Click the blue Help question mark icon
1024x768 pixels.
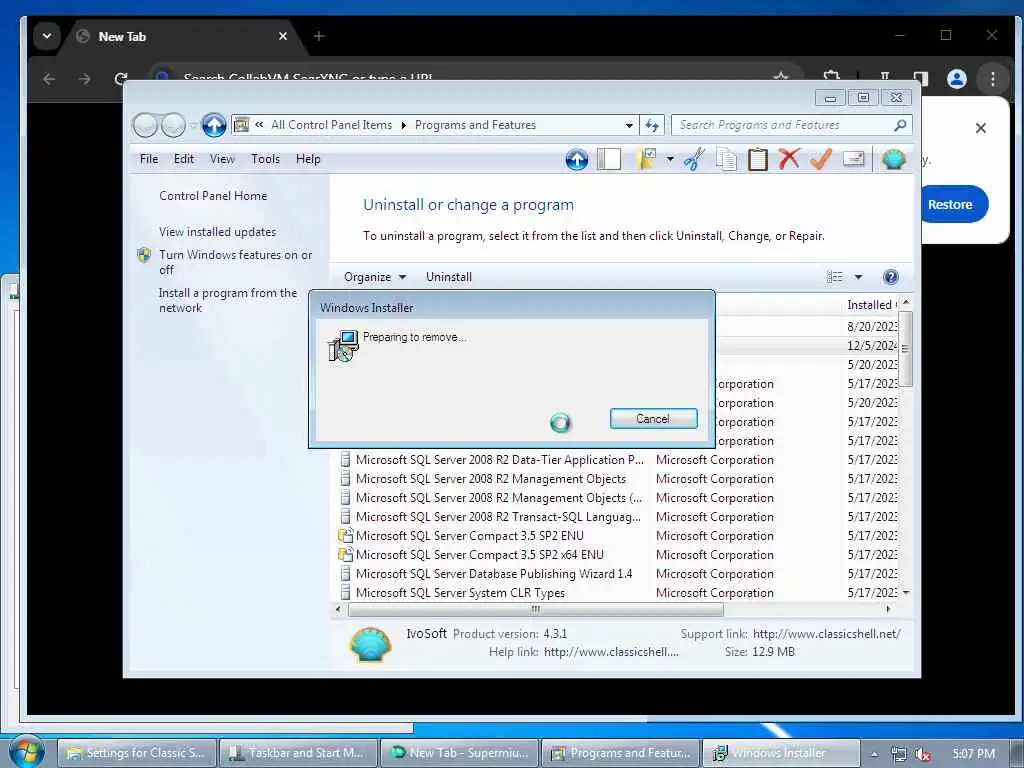coord(890,277)
